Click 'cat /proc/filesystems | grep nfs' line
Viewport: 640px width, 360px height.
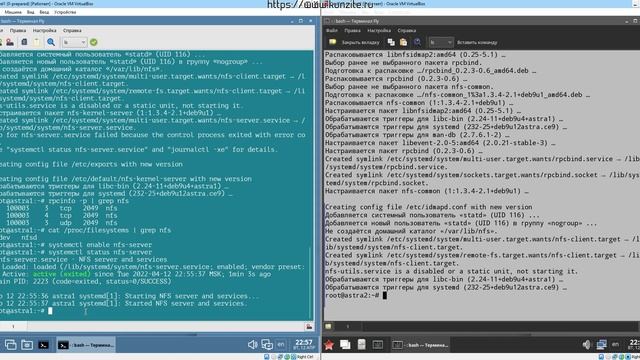109,230
